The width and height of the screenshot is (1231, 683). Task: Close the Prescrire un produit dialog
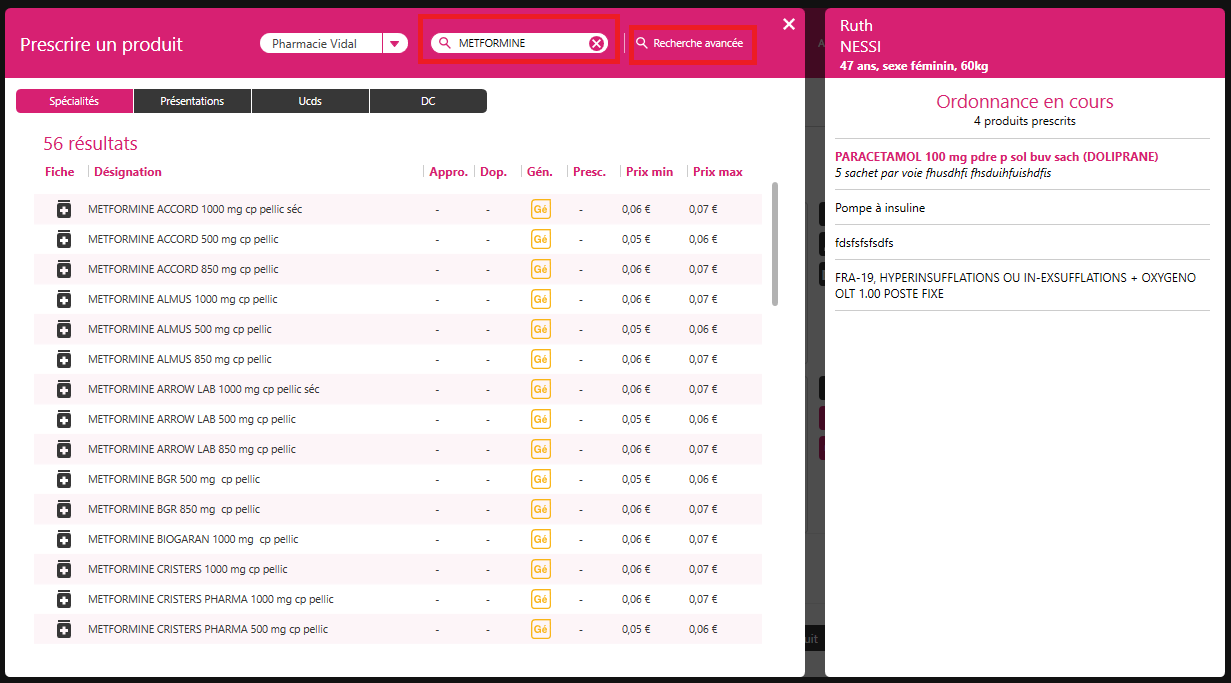789,24
